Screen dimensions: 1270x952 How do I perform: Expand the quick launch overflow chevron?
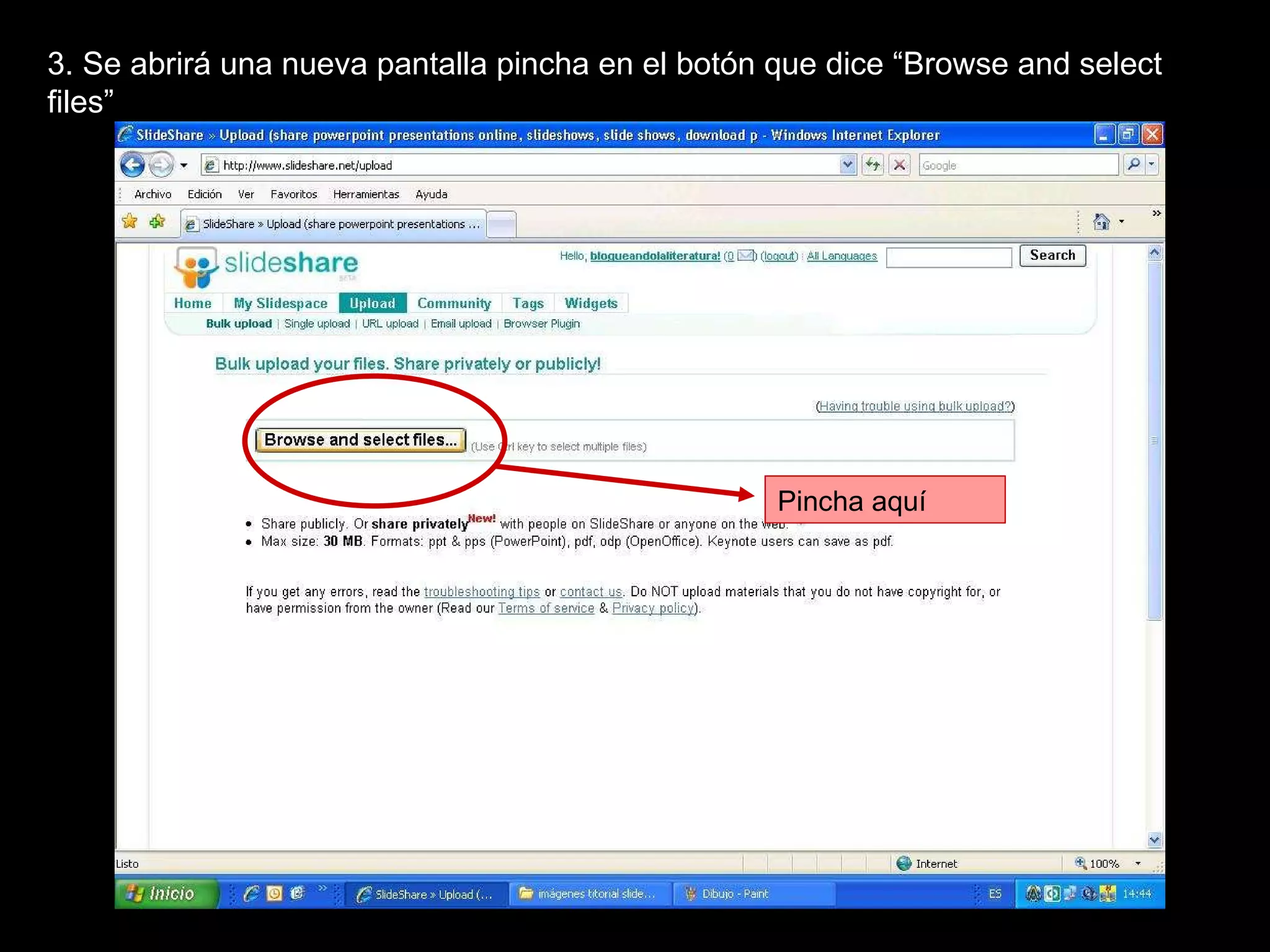(x=322, y=889)
